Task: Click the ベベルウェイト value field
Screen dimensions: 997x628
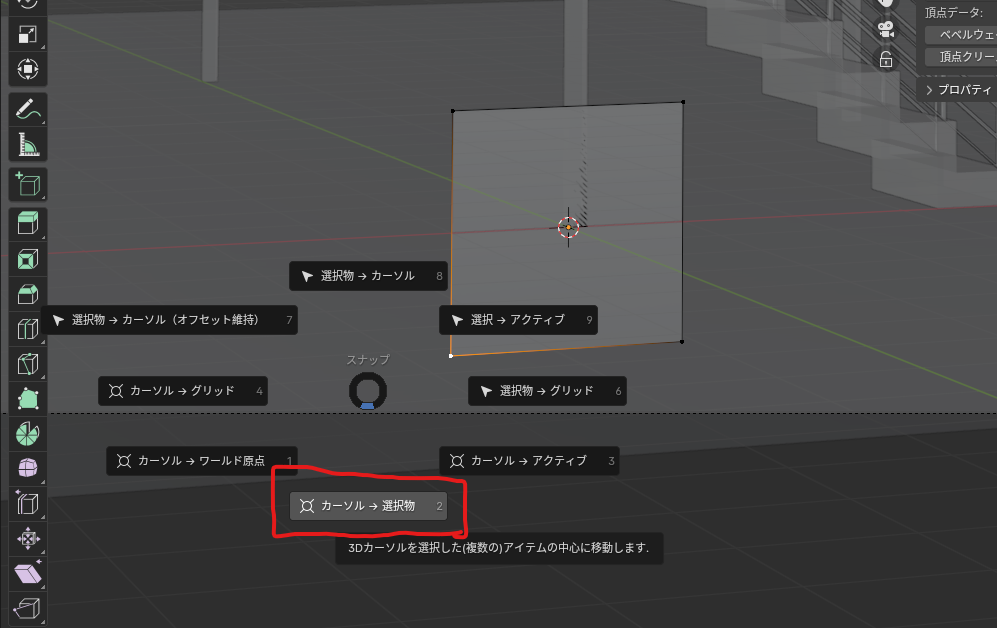Action: pos(960,33)
